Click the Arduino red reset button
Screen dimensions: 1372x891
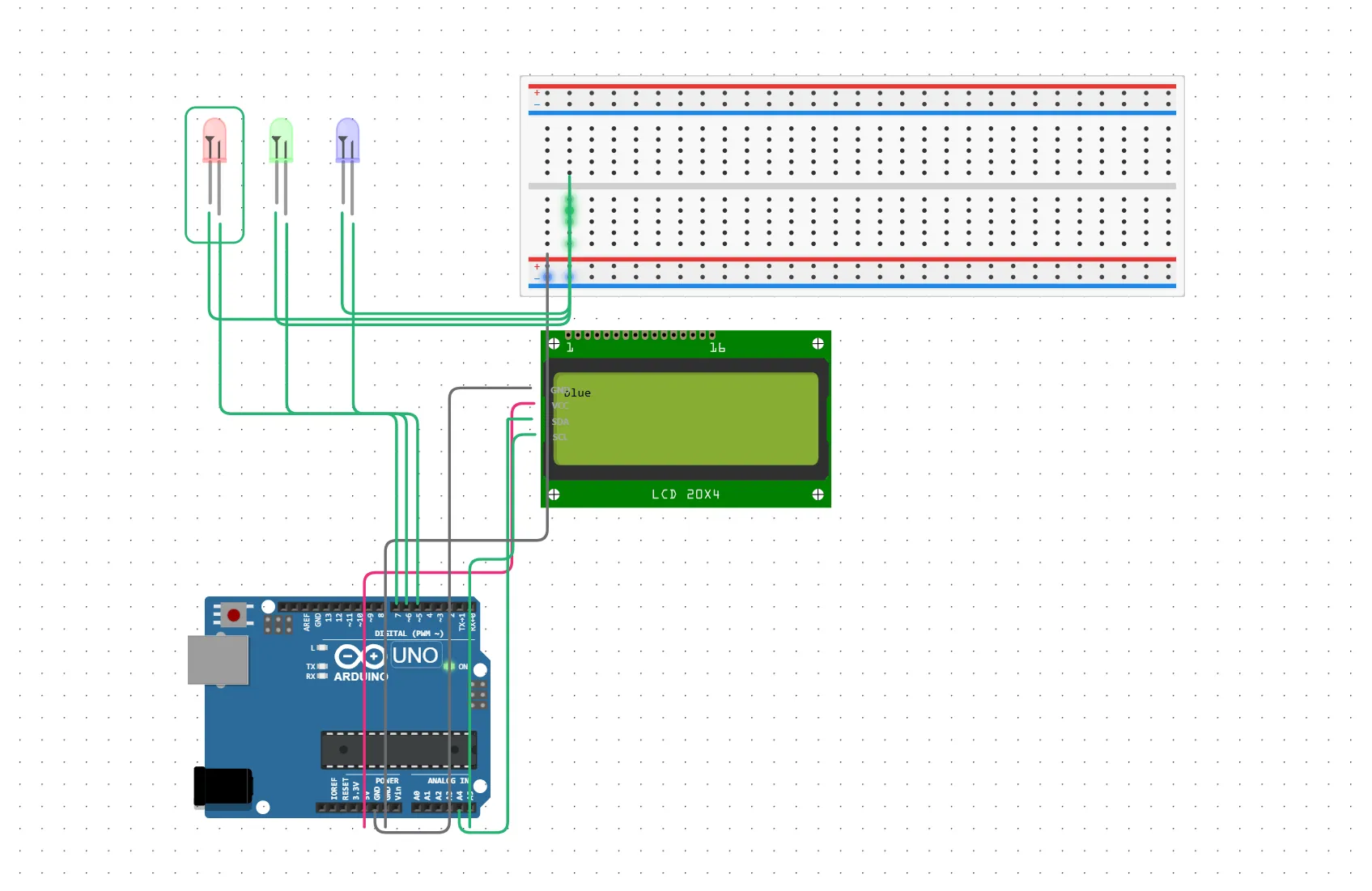pyautogui.click(x=234, y=615)
